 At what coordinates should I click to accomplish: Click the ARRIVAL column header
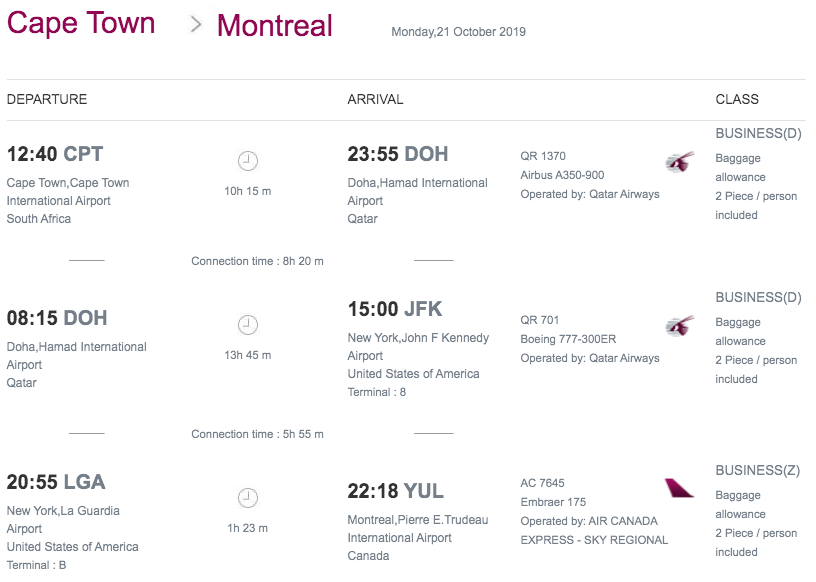[x=375, y=99]
